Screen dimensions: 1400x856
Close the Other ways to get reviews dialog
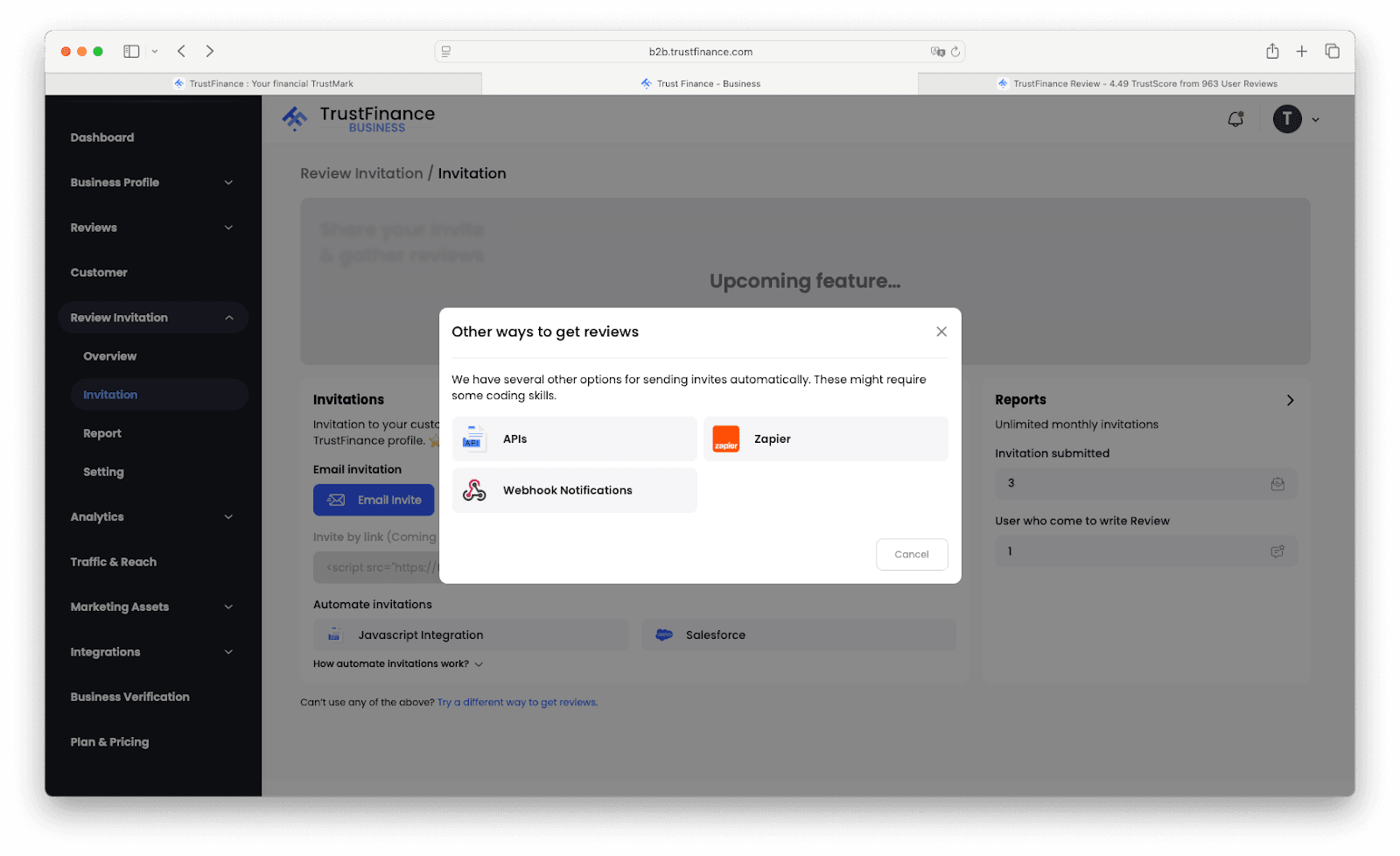coord(941,332)
